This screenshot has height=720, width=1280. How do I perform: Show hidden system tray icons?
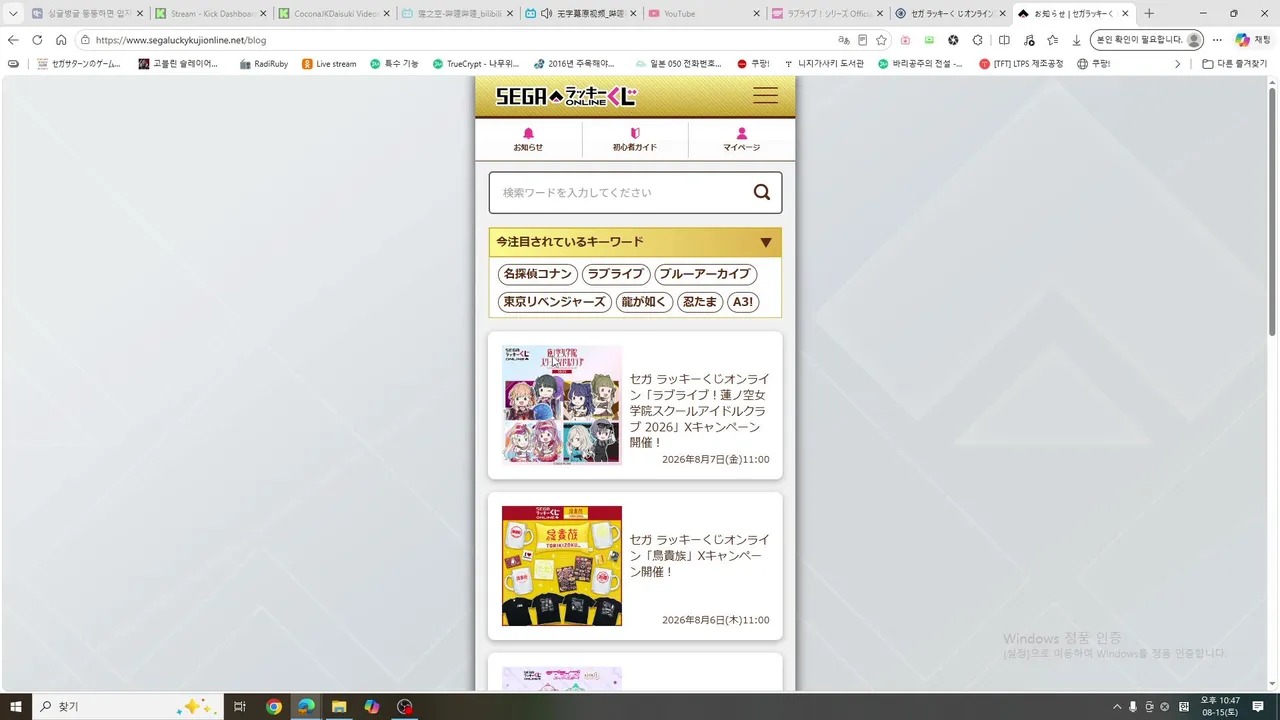[1117, 706]
